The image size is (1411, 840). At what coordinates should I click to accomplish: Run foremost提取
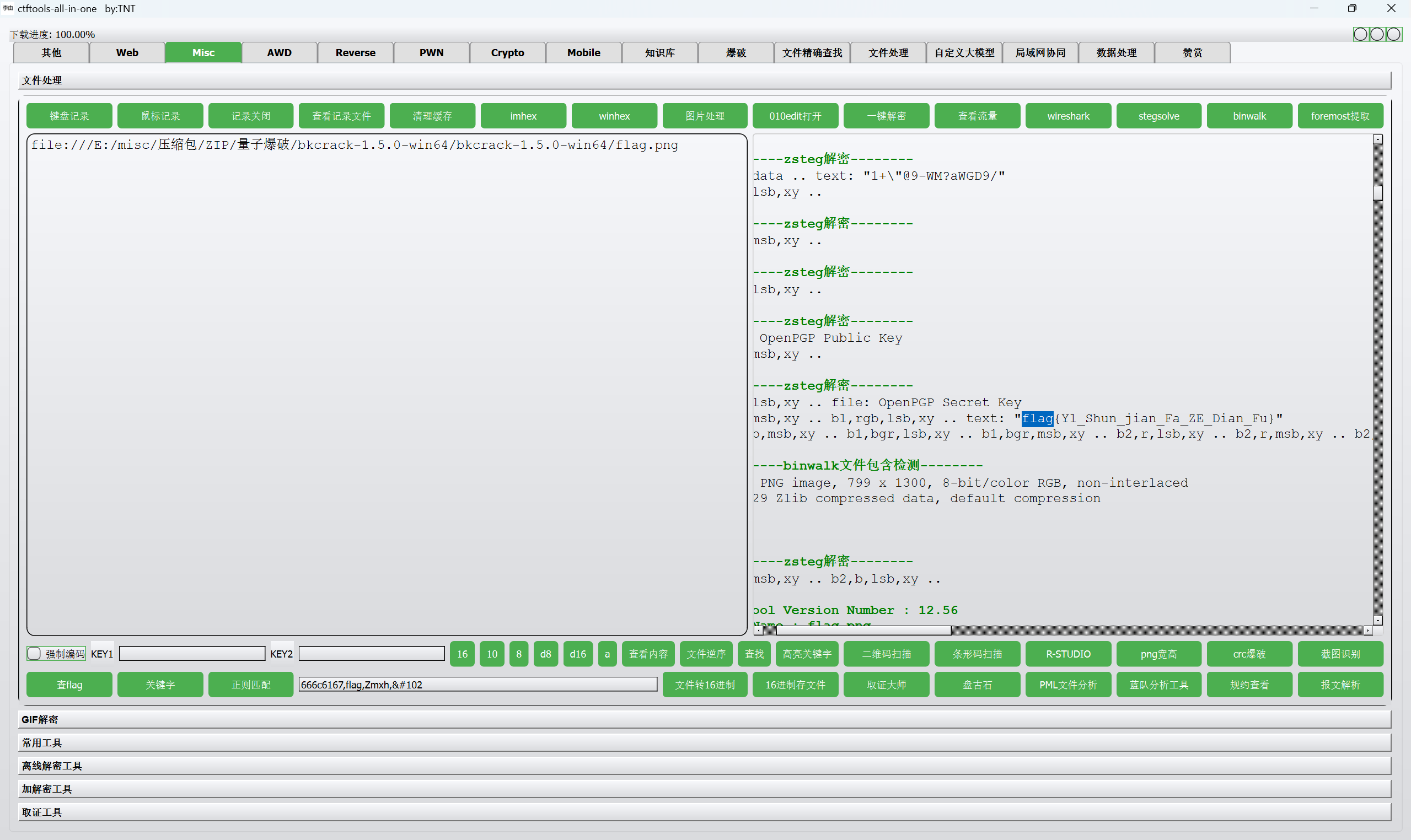point(1341,116)
